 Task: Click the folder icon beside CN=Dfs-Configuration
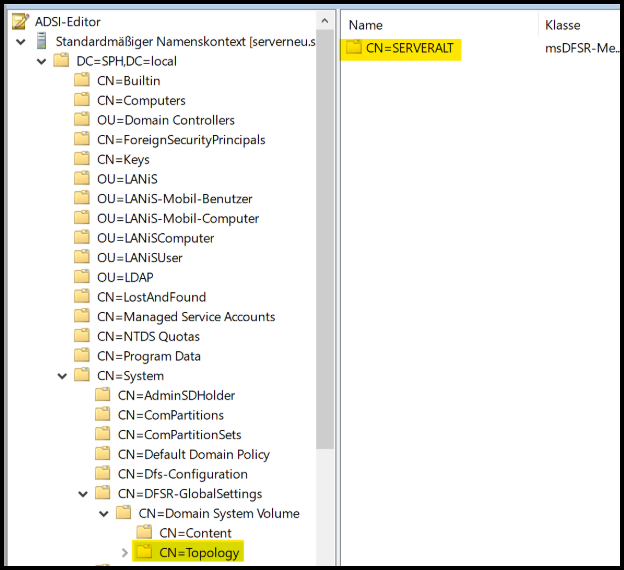[x=103, y=474]
